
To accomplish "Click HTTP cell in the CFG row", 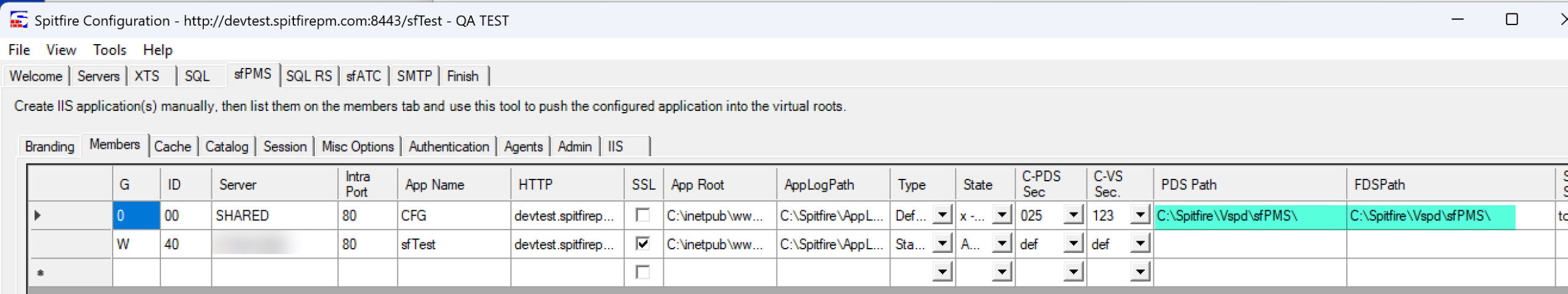I will (x=567, y=216).
